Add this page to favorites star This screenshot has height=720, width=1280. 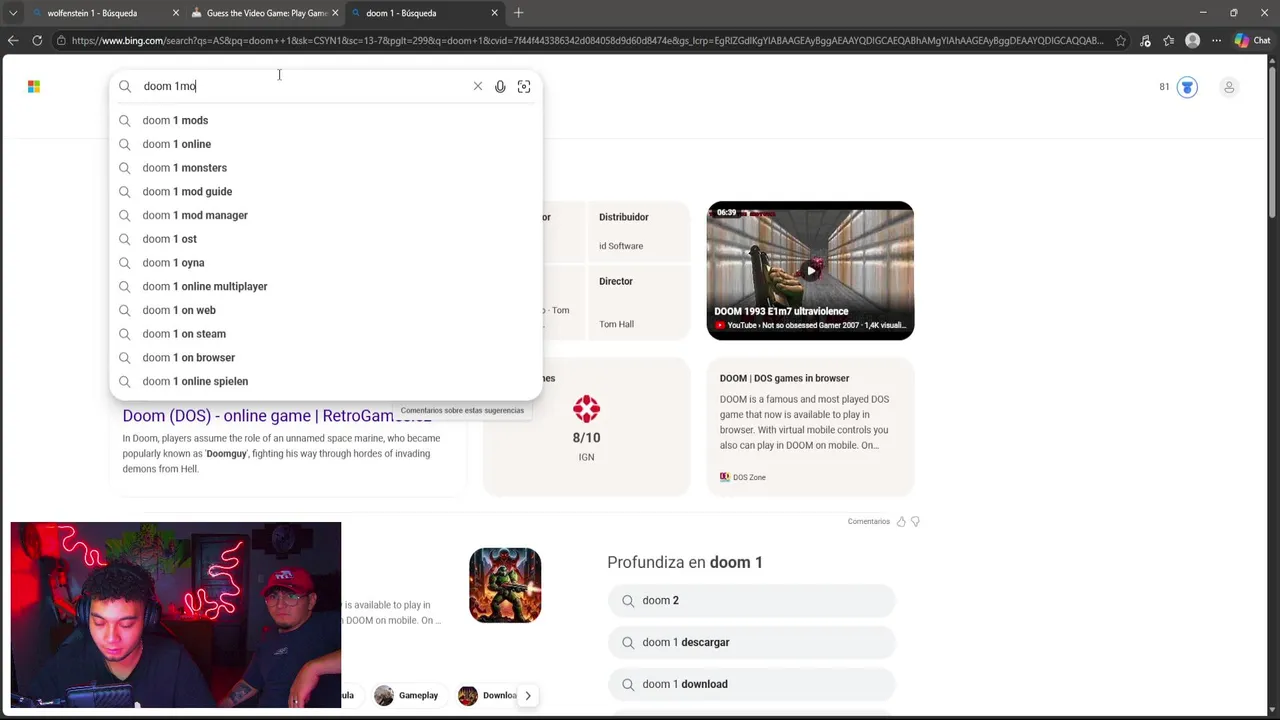tap(1121, 41)
